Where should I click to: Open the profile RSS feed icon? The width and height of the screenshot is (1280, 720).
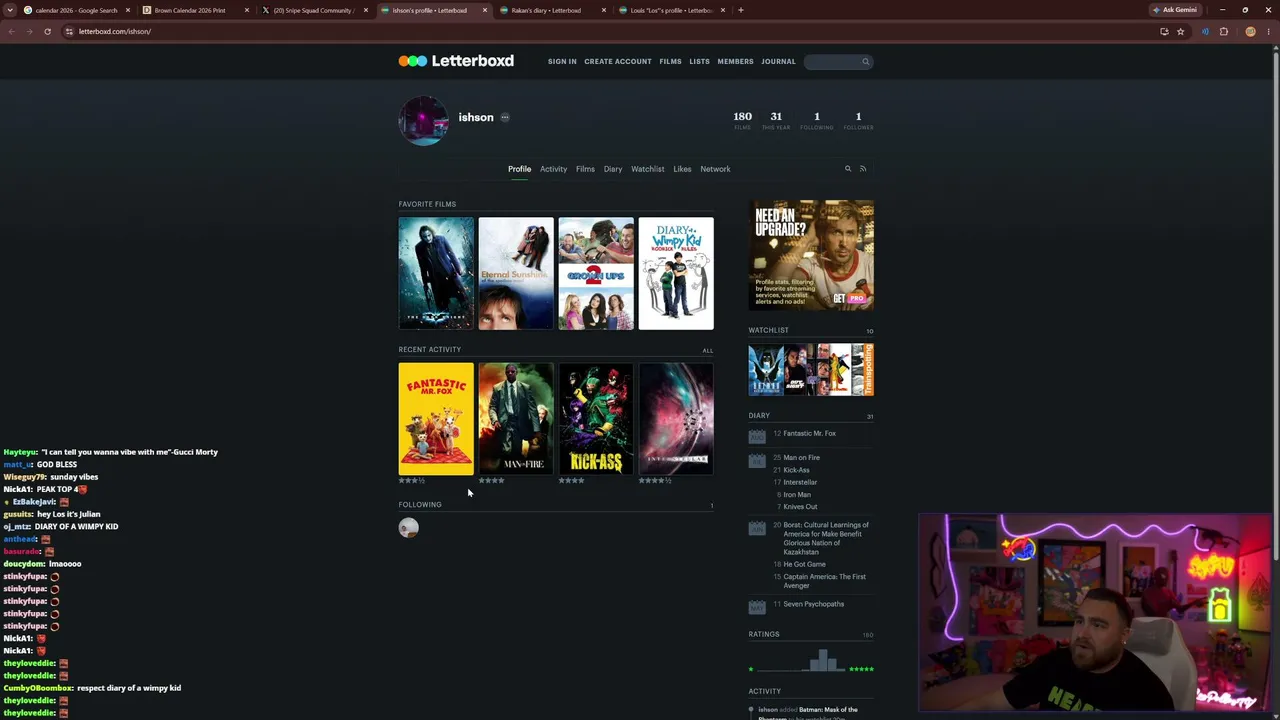coord(863,169)
